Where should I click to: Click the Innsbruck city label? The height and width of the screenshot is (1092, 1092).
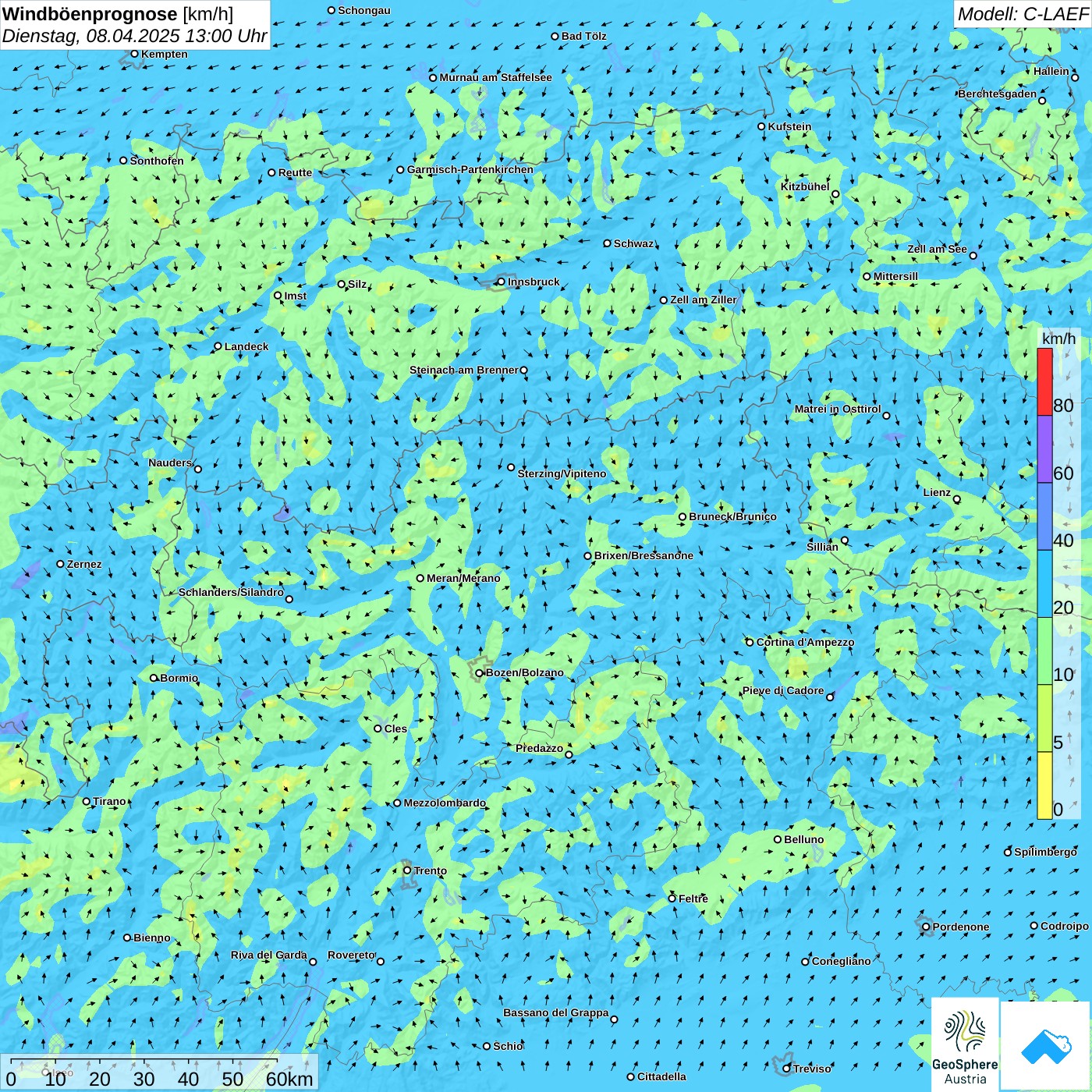pos(534,282)
